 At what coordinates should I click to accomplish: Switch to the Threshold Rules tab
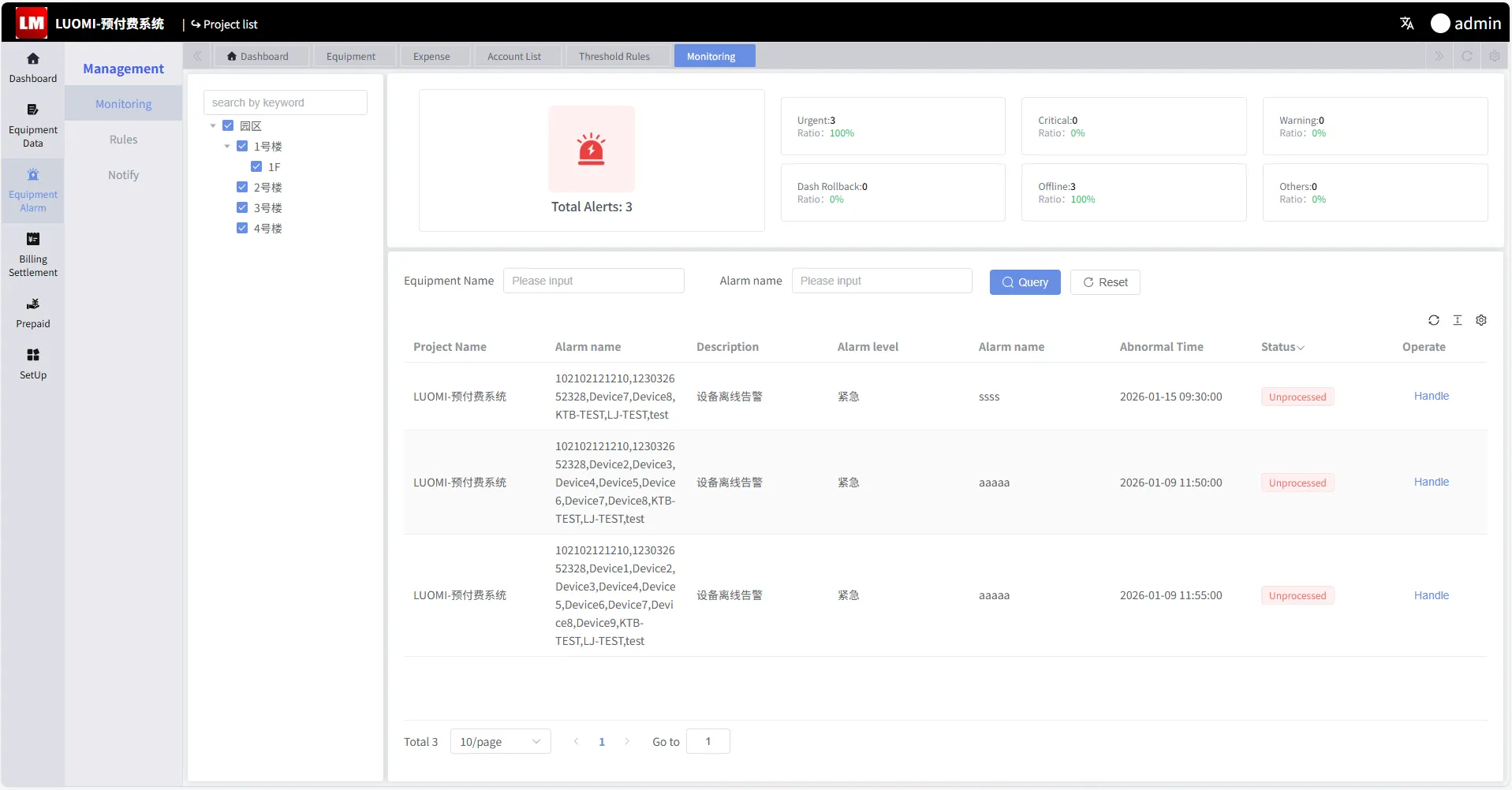614,57
